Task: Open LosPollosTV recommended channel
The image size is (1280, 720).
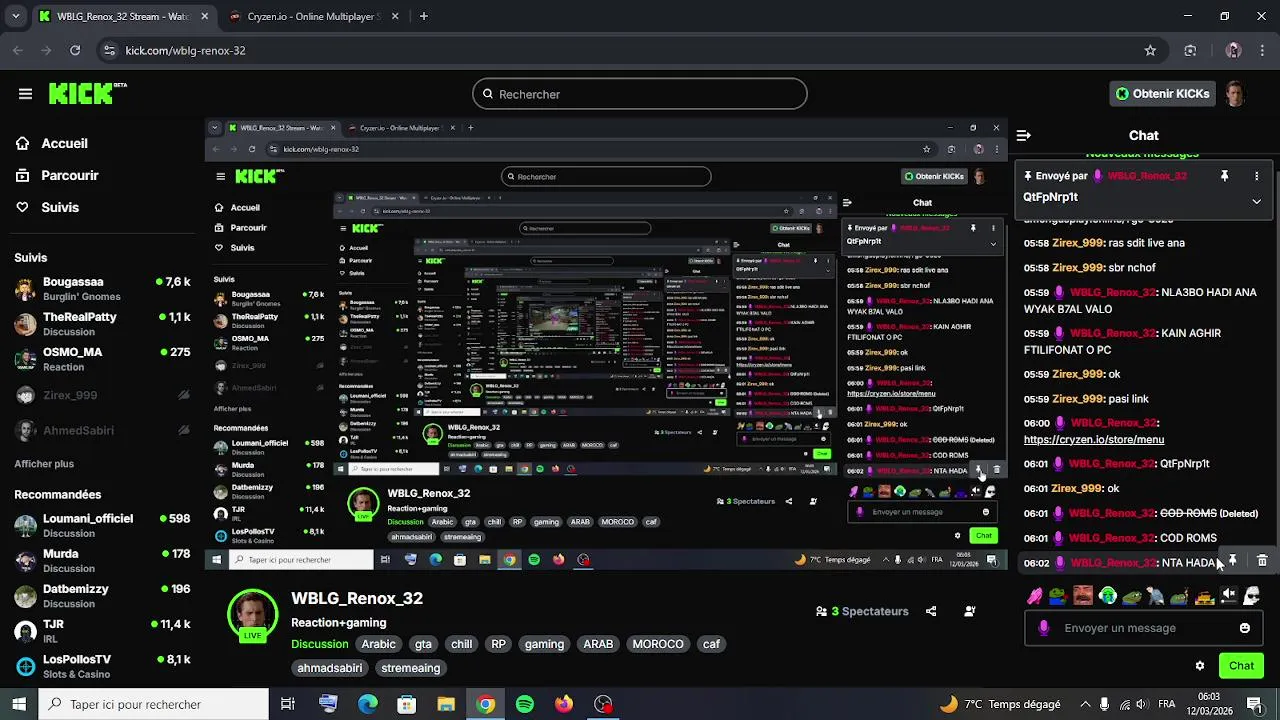Action: (102, 665)
